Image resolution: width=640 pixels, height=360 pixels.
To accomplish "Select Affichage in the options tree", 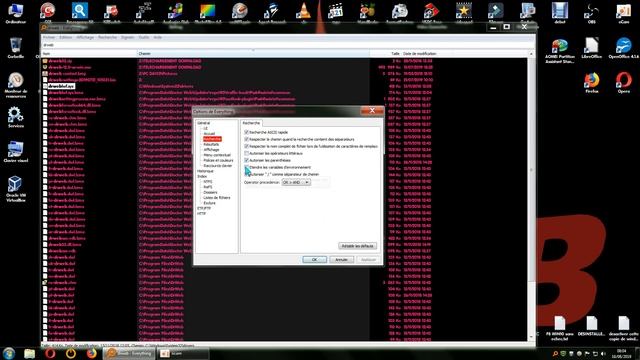I will (211, 150).
